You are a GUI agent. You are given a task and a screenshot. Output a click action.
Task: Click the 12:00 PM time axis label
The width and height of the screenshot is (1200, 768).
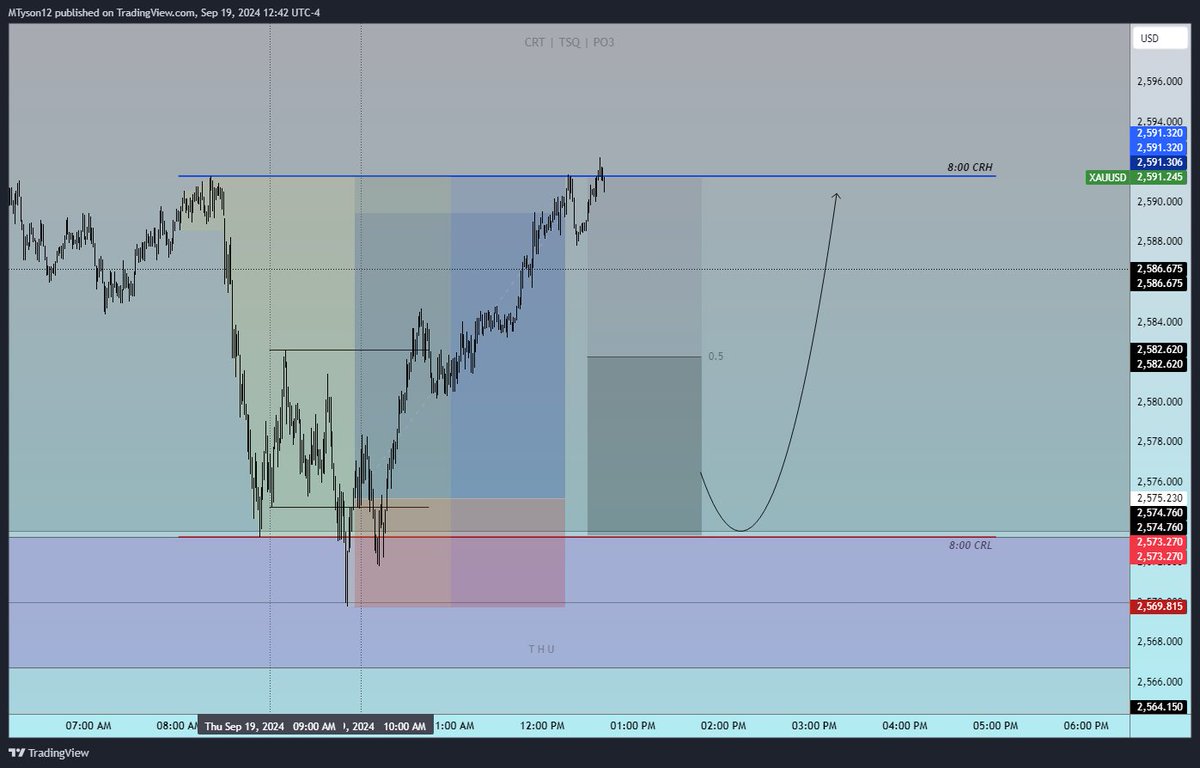(x=542, y=727)
